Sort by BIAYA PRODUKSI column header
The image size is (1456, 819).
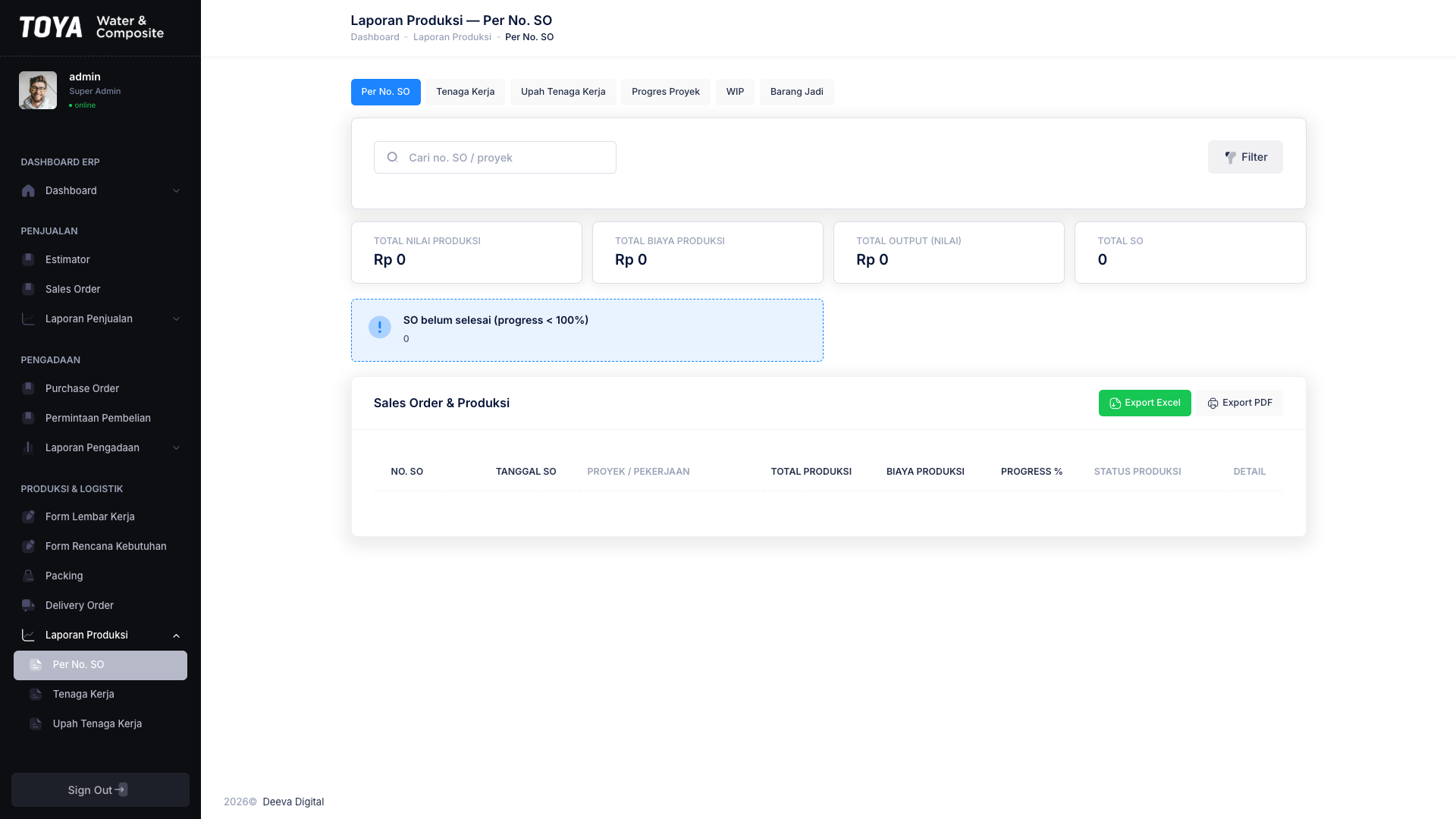[925, 472]
